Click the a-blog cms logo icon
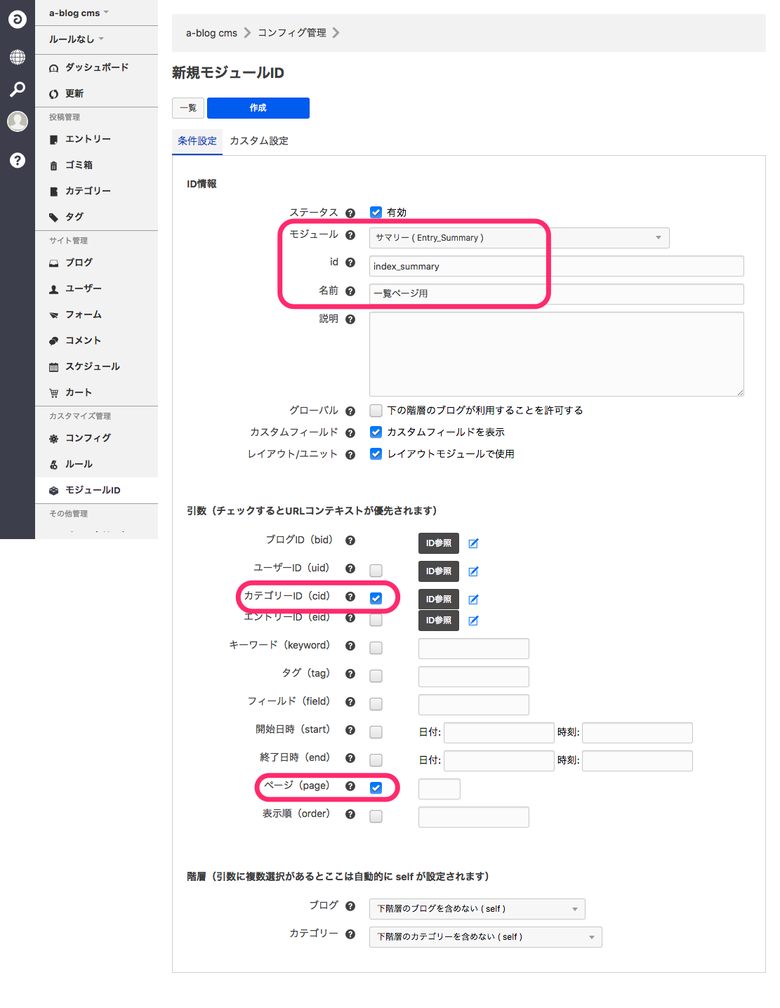The height and width of the screenshot is (1008, 780). (17, 20)
